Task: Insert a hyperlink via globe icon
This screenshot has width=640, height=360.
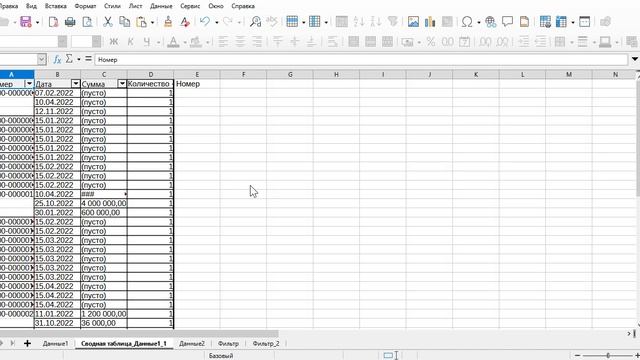Action: click(x=491, y=22)
